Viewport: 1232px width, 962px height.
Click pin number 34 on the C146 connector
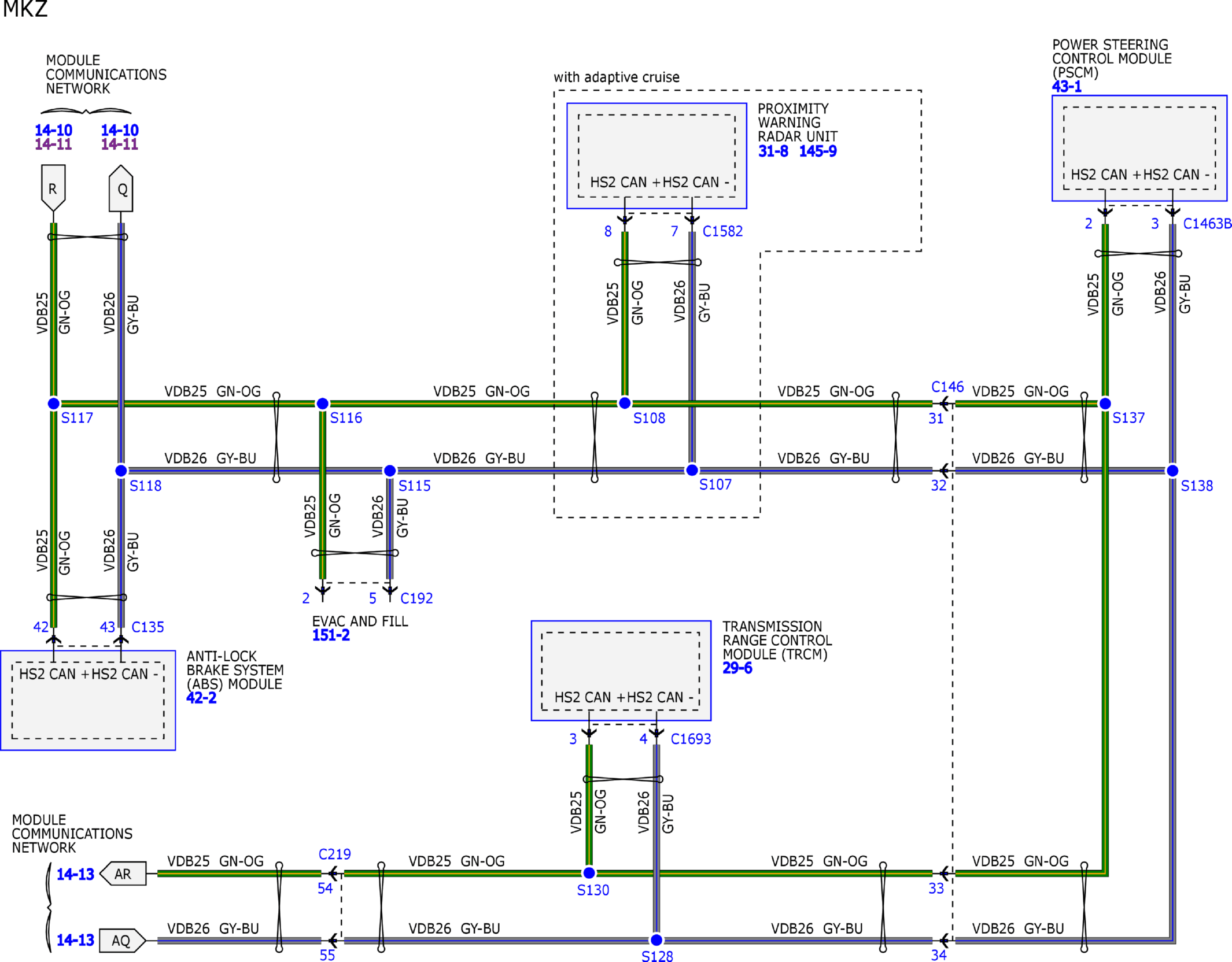click(938, 955)
